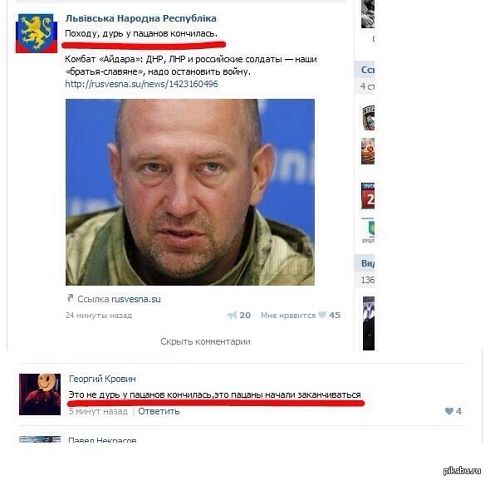Open the Львівська Народна Республіка group avatar
The image size is (485, 480).
click(x=37, y=33)
